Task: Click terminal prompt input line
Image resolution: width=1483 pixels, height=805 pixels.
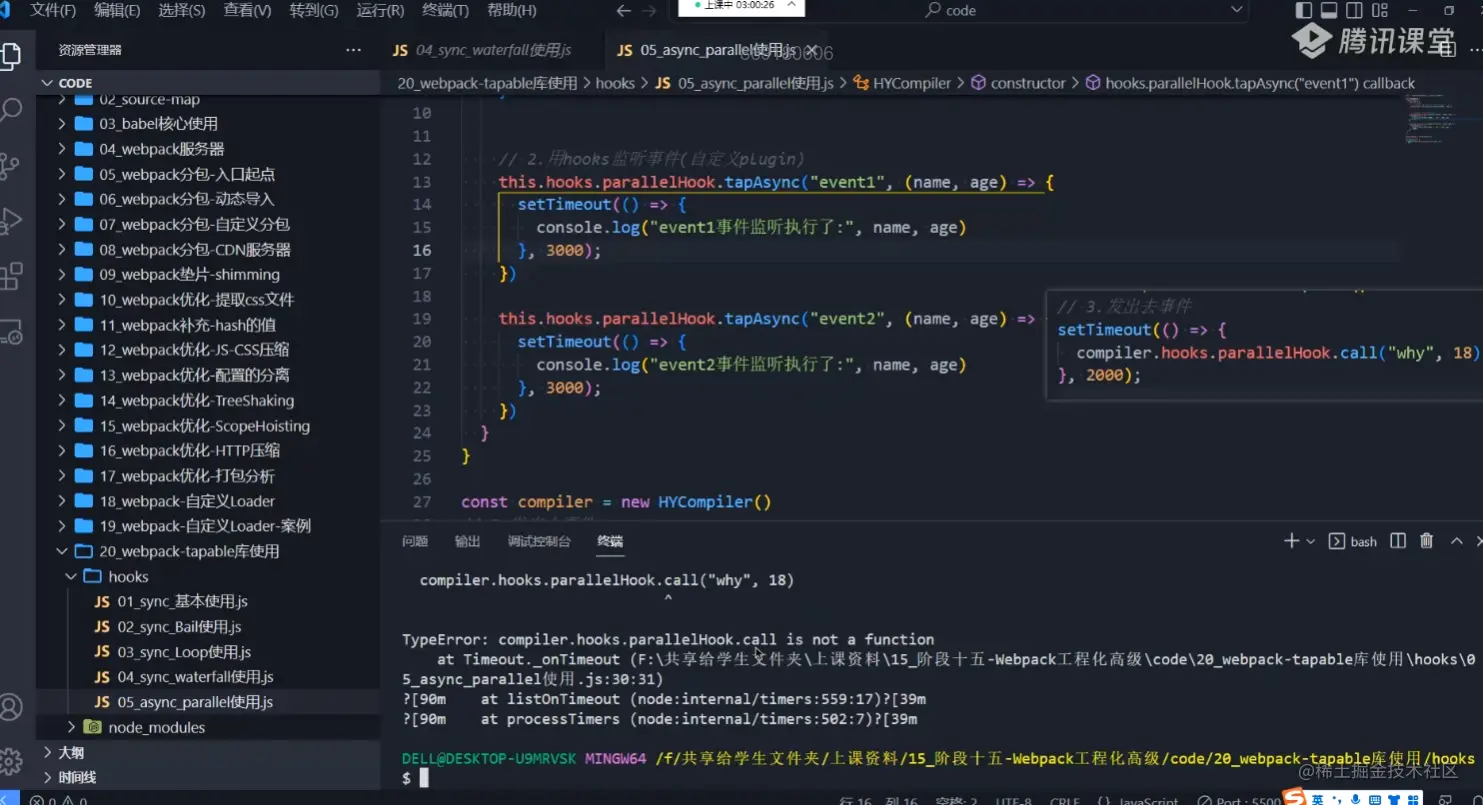Action: pos(936,777)
